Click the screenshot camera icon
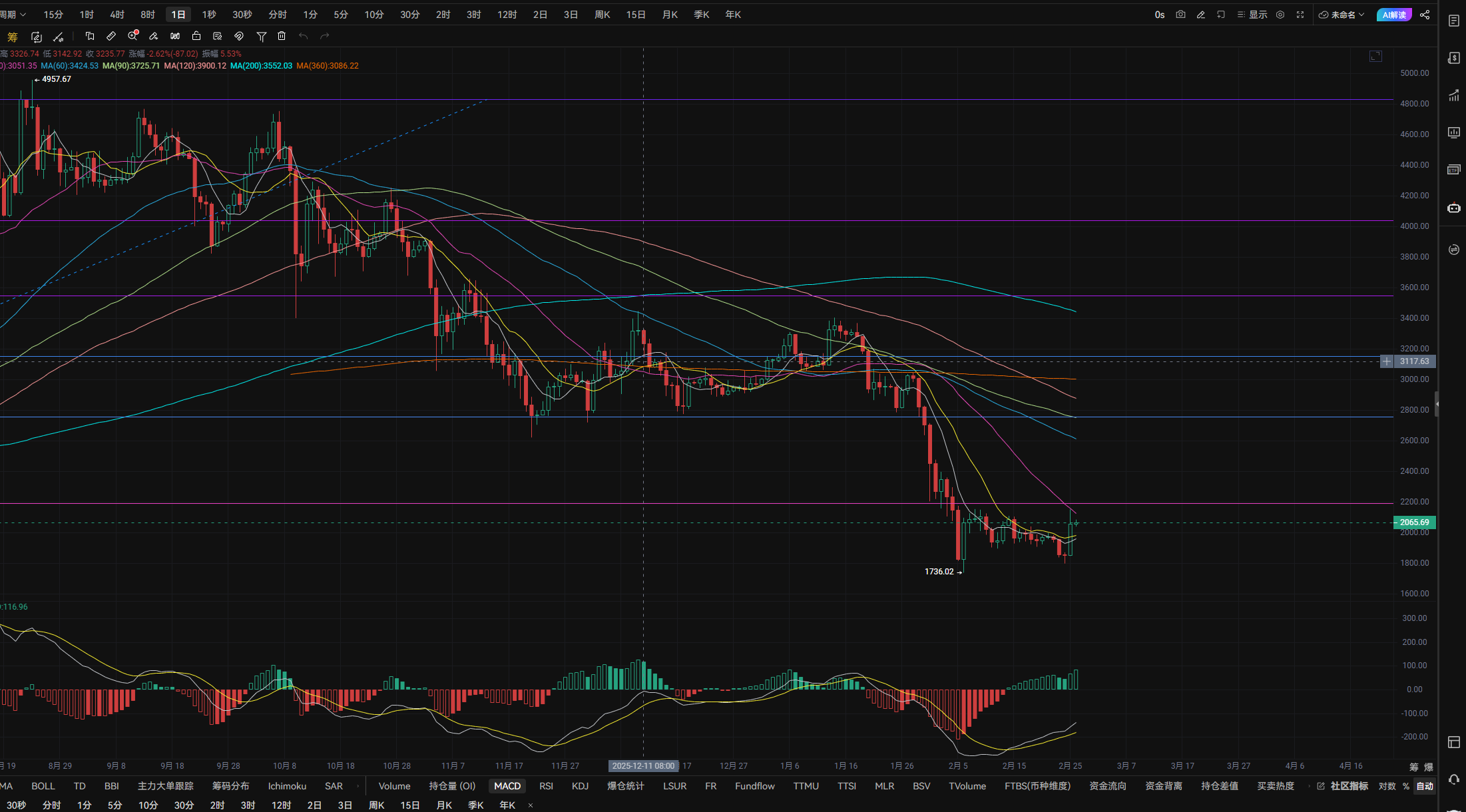Image resolution: width=1466 pixels, height=812 pixels. pos(1180,15)
